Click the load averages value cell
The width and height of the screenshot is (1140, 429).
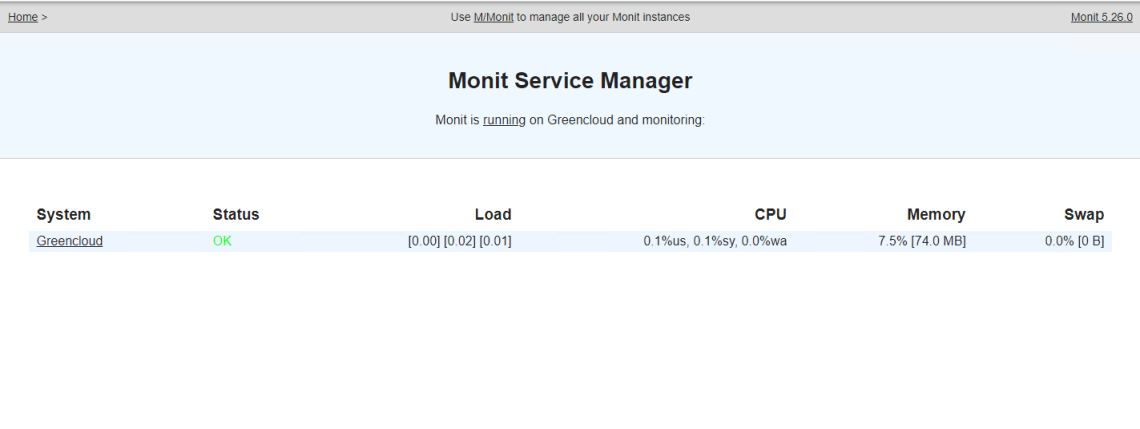459,241
